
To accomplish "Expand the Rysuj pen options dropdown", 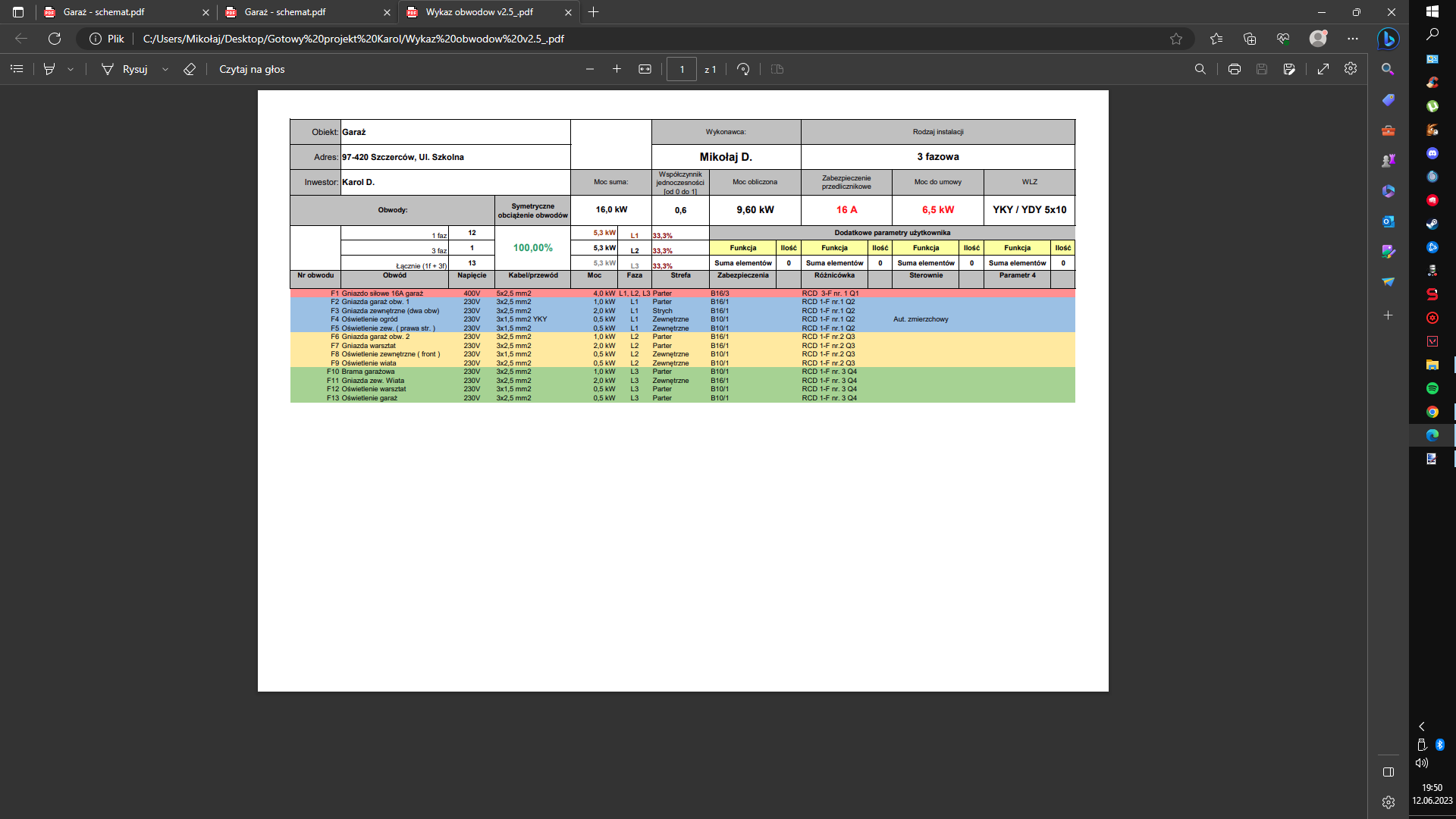I will 165,69.
